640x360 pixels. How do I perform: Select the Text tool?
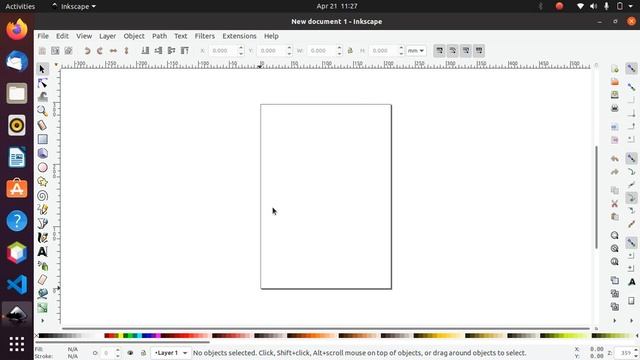[x=42, y=252]
